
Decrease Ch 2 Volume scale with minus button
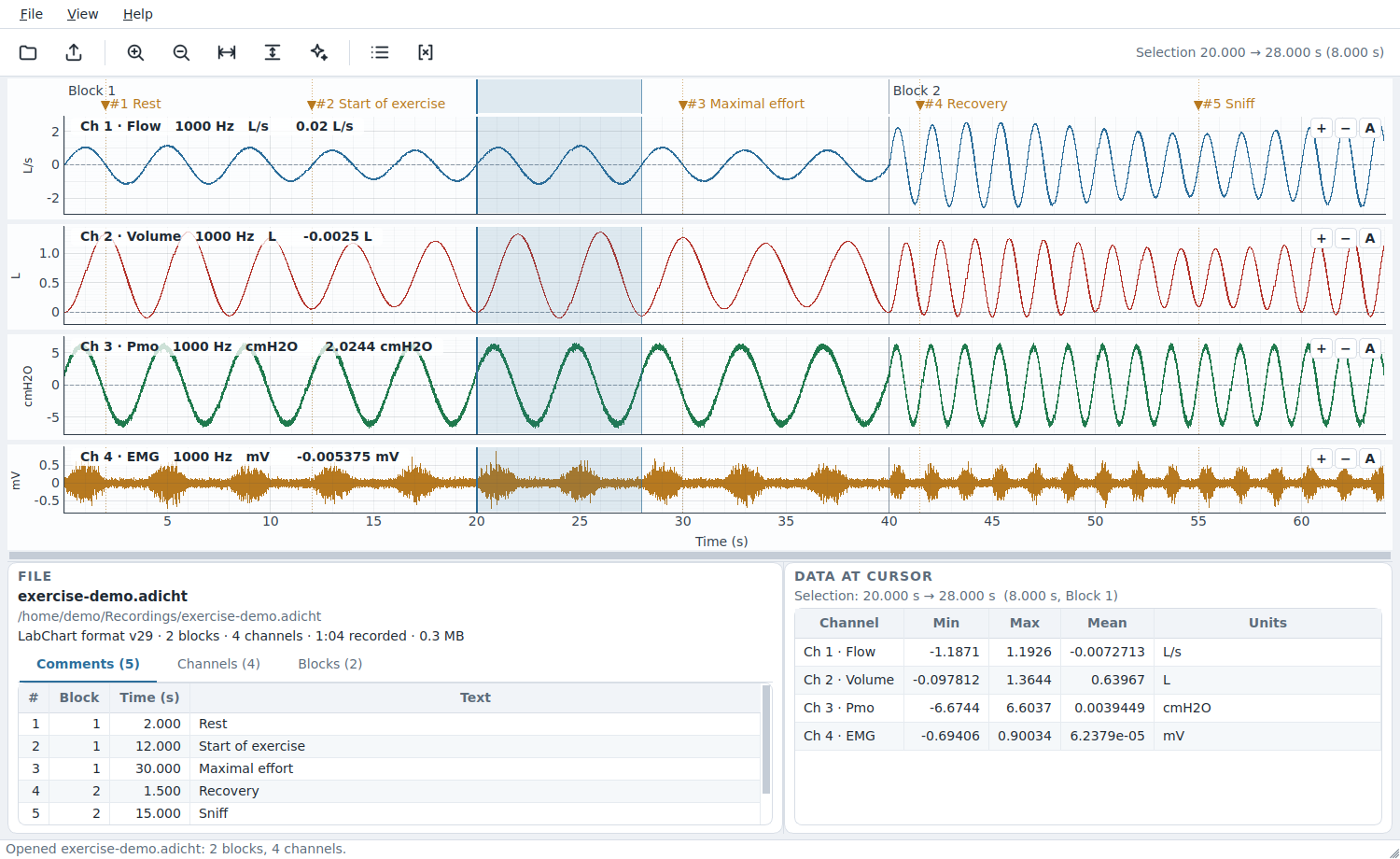1346,238
